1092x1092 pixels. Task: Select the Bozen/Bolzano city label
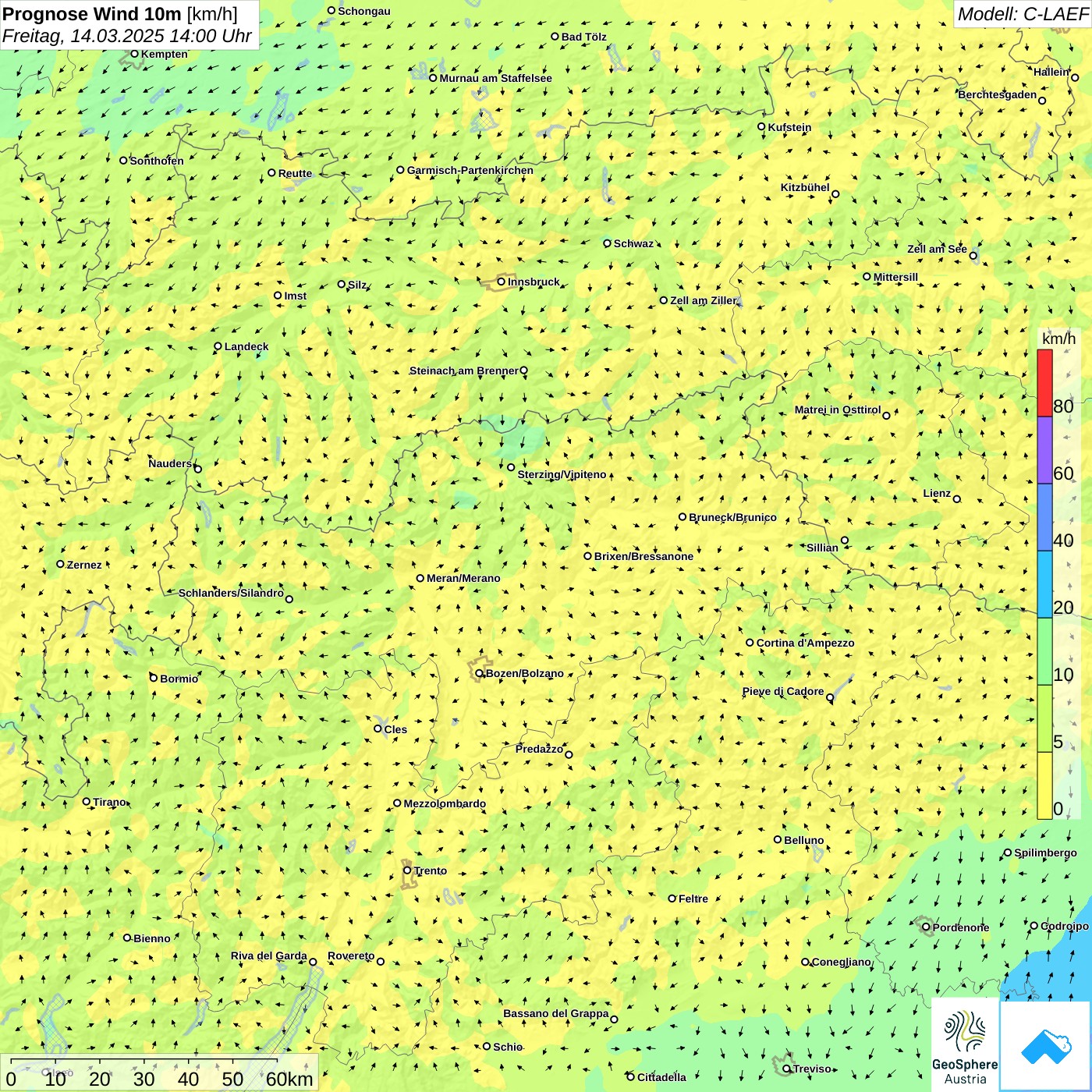(x=524, y=673)
